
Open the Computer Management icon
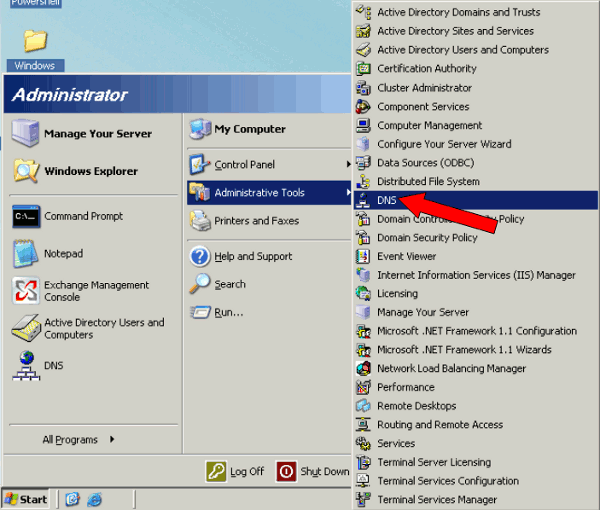[x=363, y=125]
